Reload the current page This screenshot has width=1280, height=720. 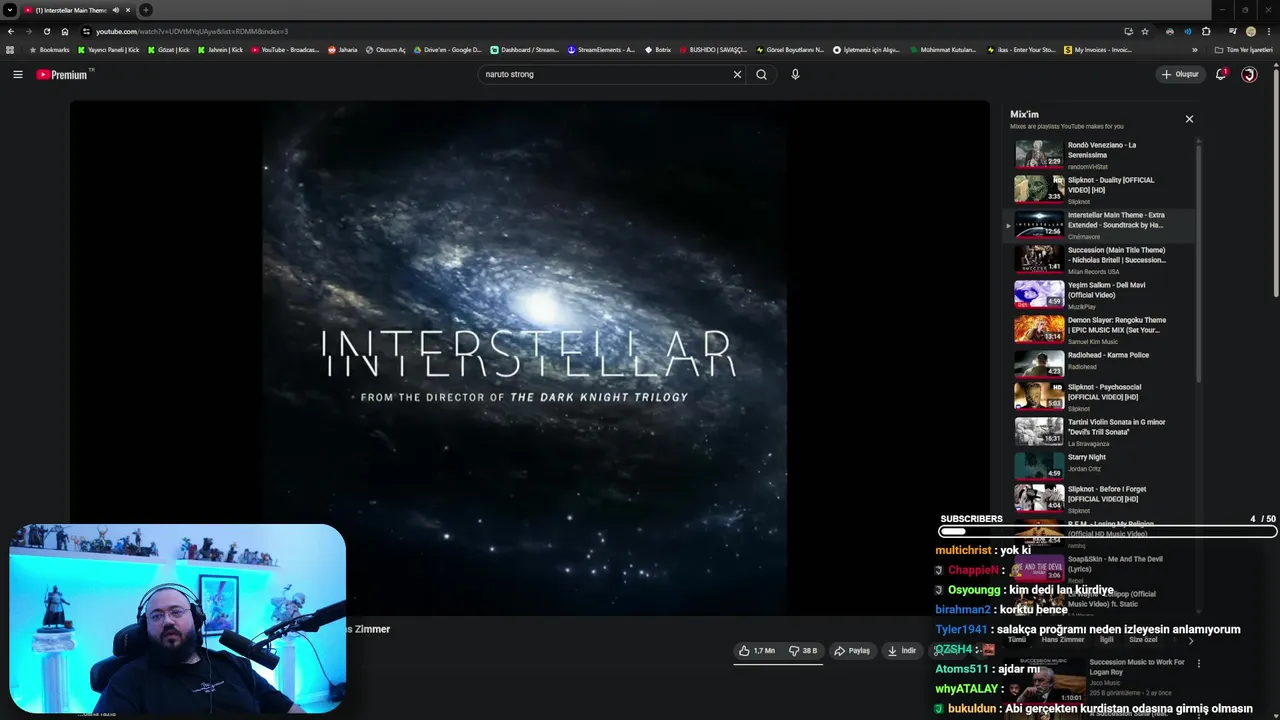[x=46, y=31]
